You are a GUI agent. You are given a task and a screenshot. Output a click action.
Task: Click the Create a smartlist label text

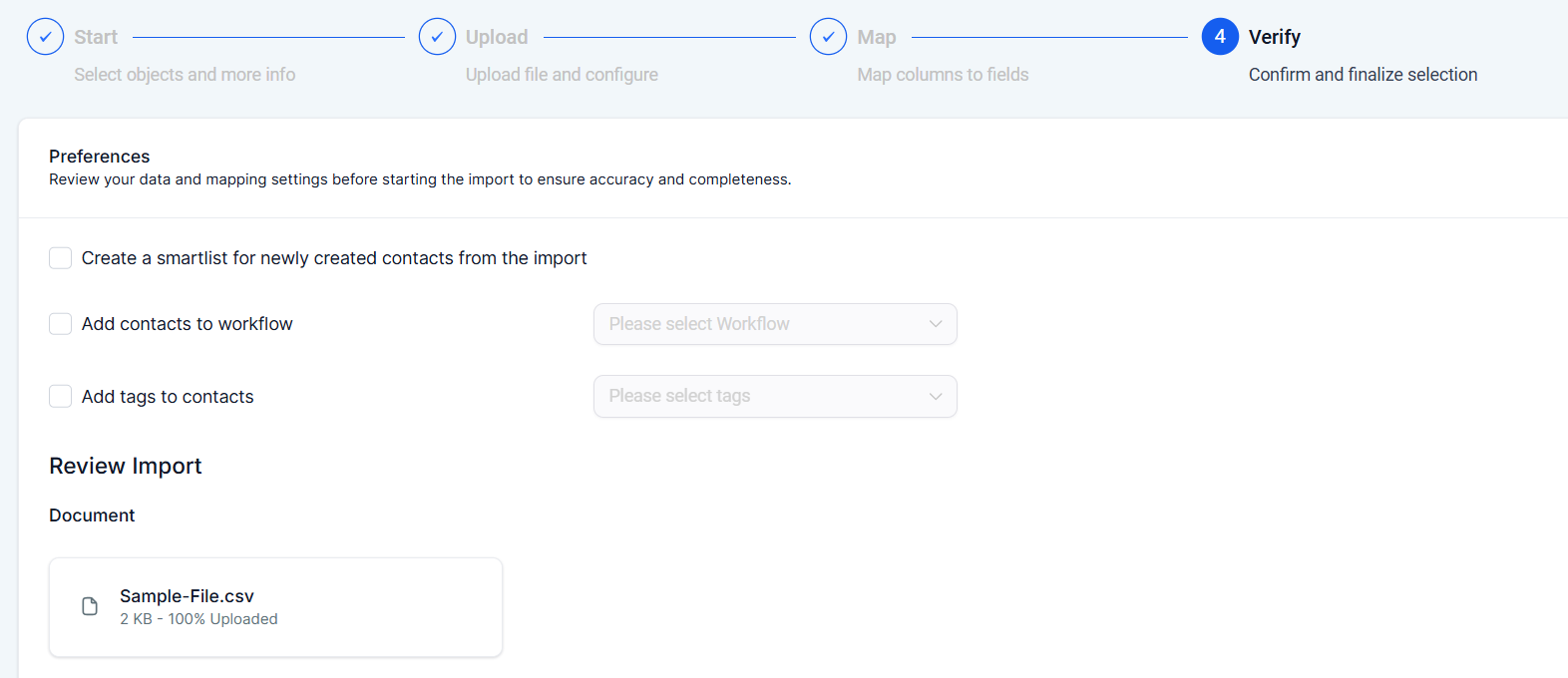pyautogui.click(x=334, y=258)
